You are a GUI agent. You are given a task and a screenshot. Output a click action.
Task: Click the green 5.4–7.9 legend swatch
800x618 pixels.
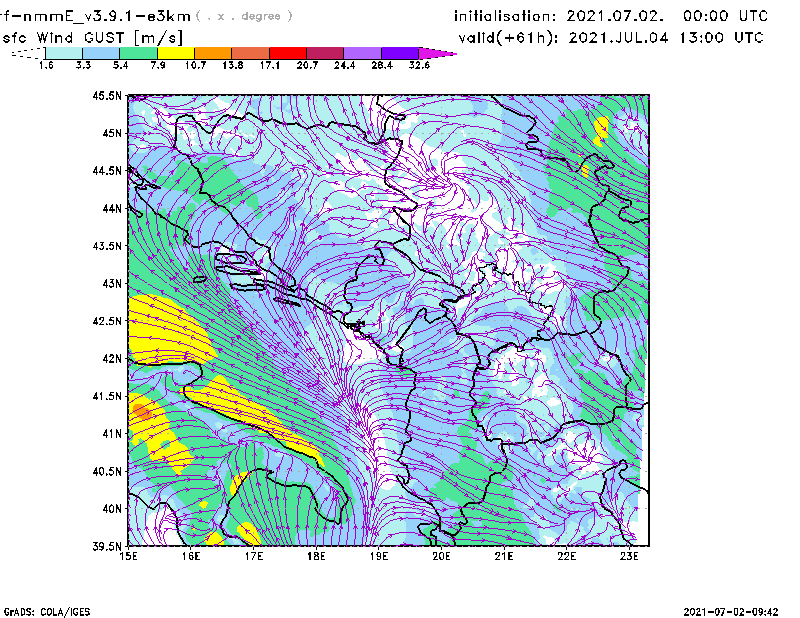pos(138,53)
